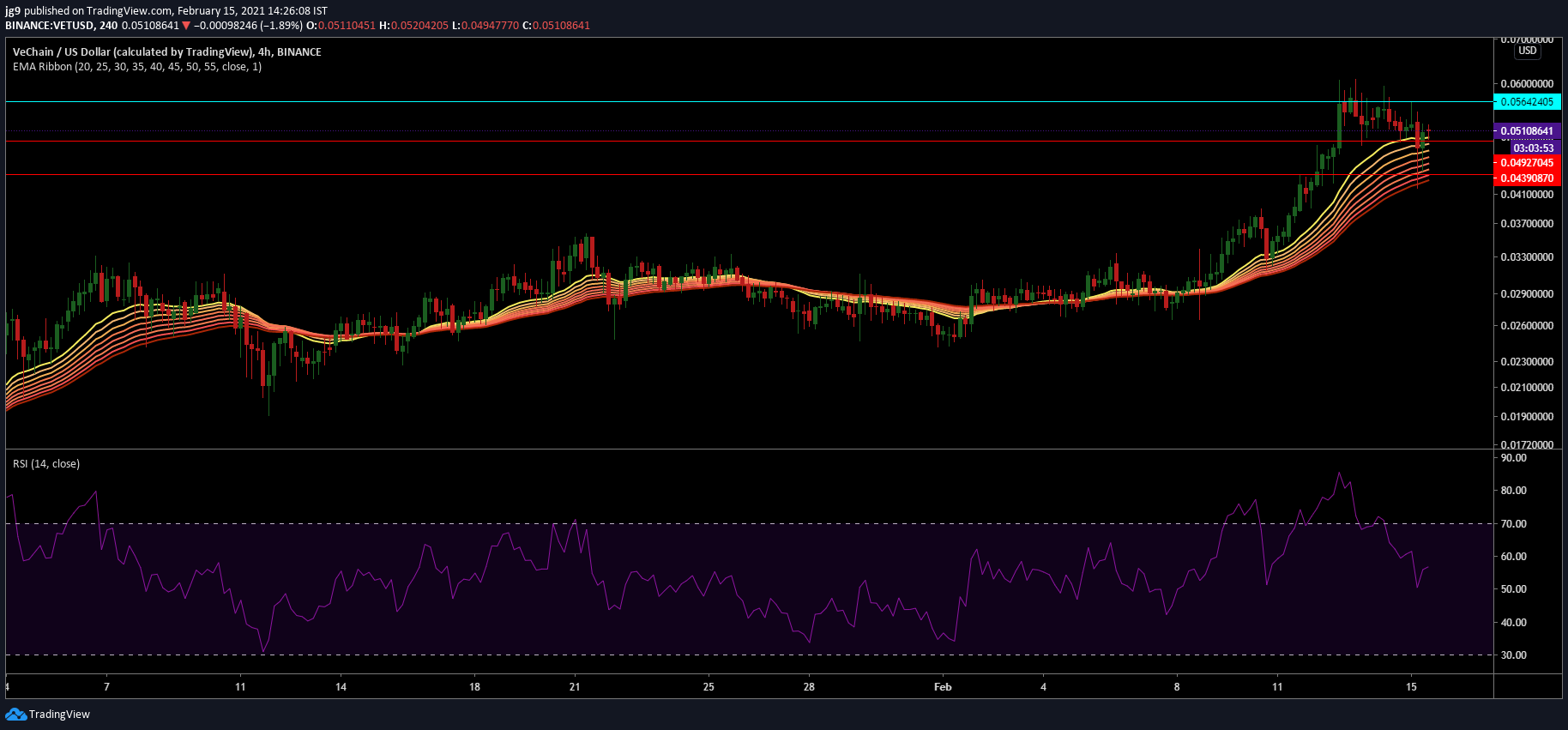Click the cyan 0.05642405 price label
This screenshot has width=1568, height=730.
point(1527,102)
